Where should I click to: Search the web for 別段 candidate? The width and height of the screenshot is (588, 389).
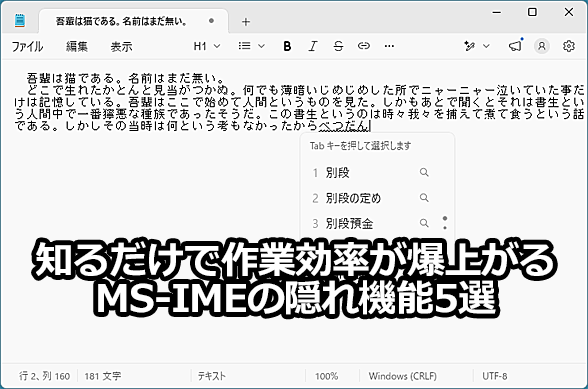click(424, 173)
